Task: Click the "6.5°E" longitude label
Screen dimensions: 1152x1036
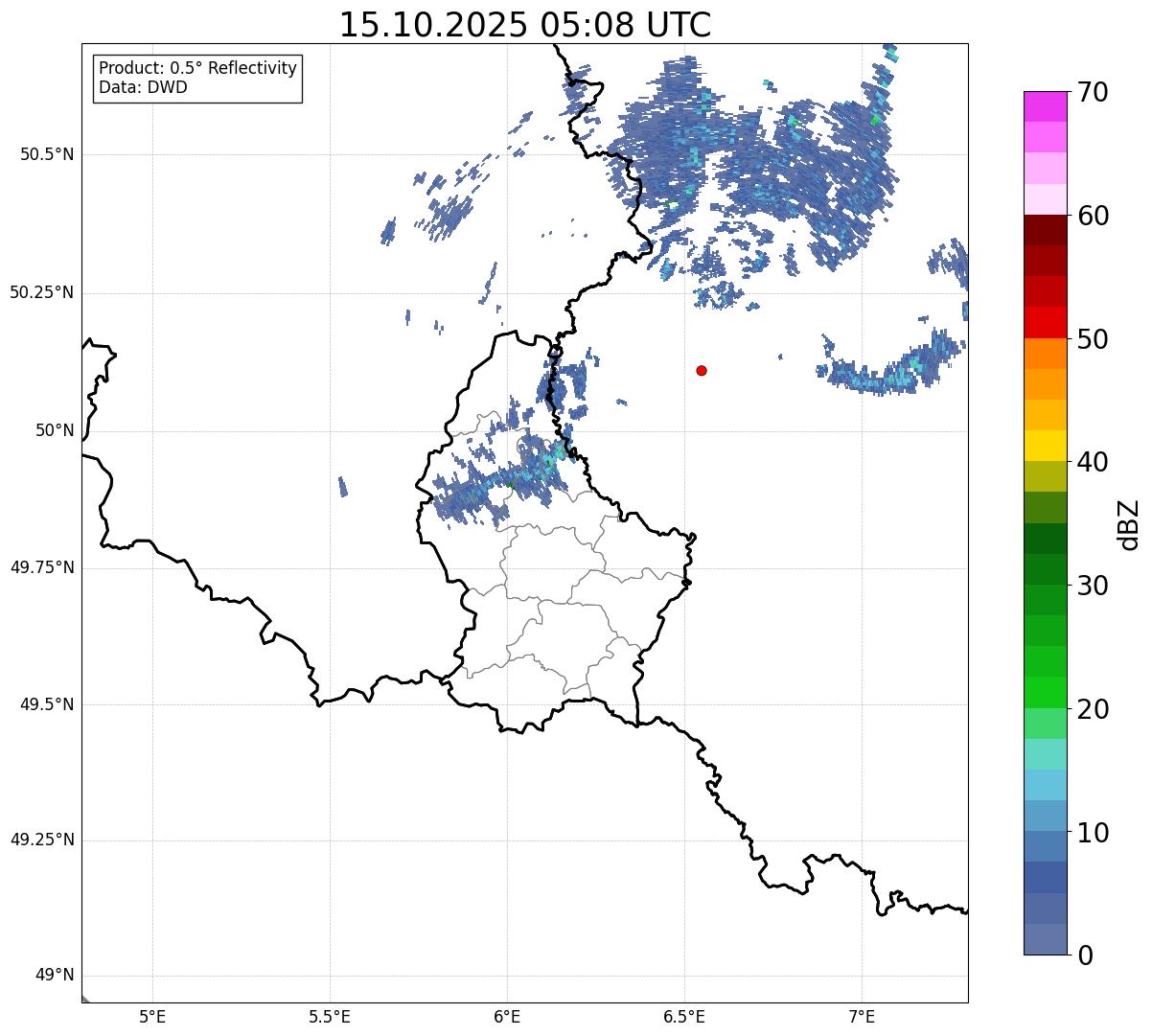Action: pyautogui.click(x=684, y=1017)
